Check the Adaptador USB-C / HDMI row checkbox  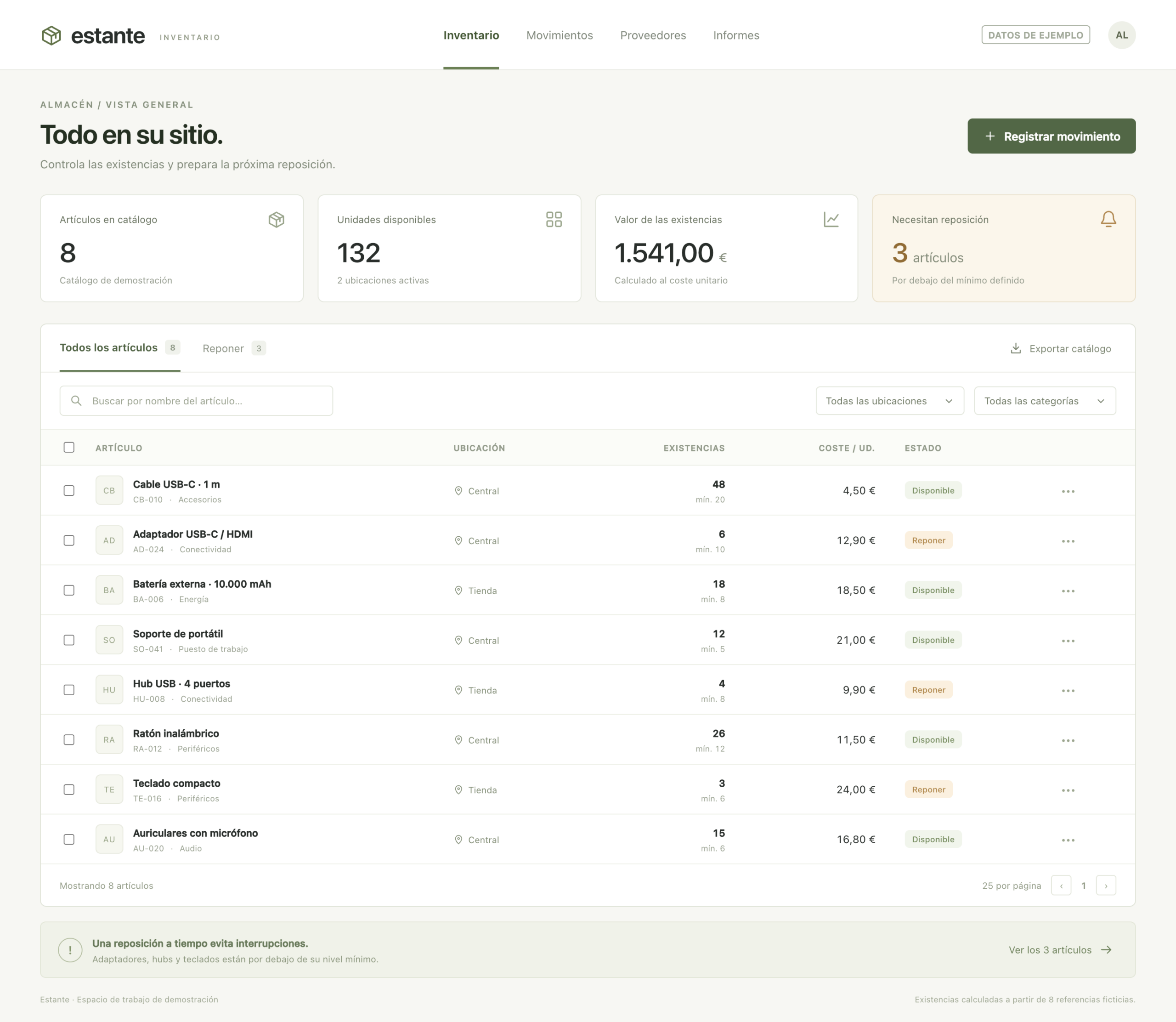pos(69,541)
